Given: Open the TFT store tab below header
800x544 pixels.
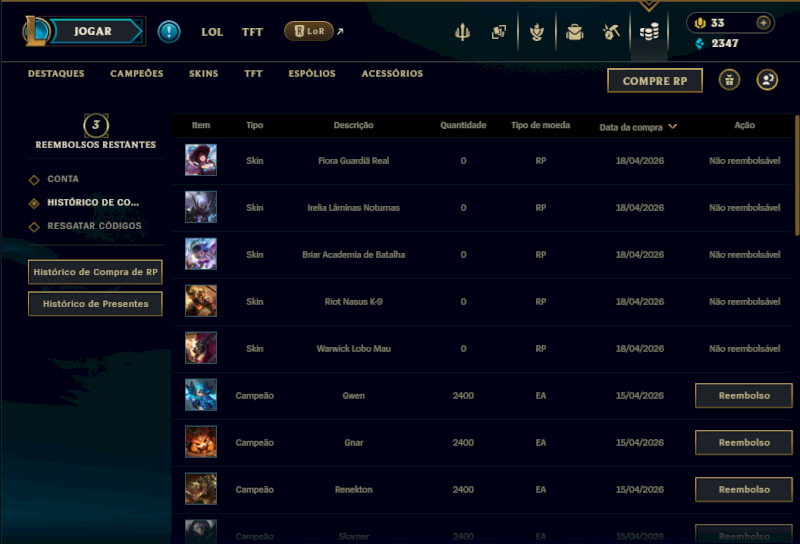Looking at the screenshot, I should point(253,73).
